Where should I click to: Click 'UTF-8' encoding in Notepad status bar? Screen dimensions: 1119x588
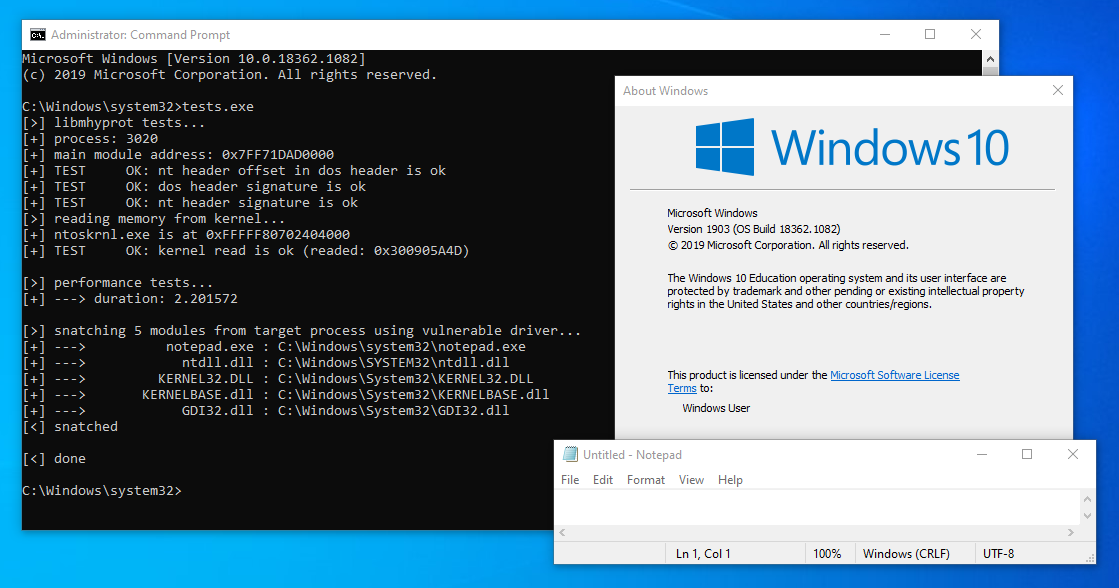[998, 554]
